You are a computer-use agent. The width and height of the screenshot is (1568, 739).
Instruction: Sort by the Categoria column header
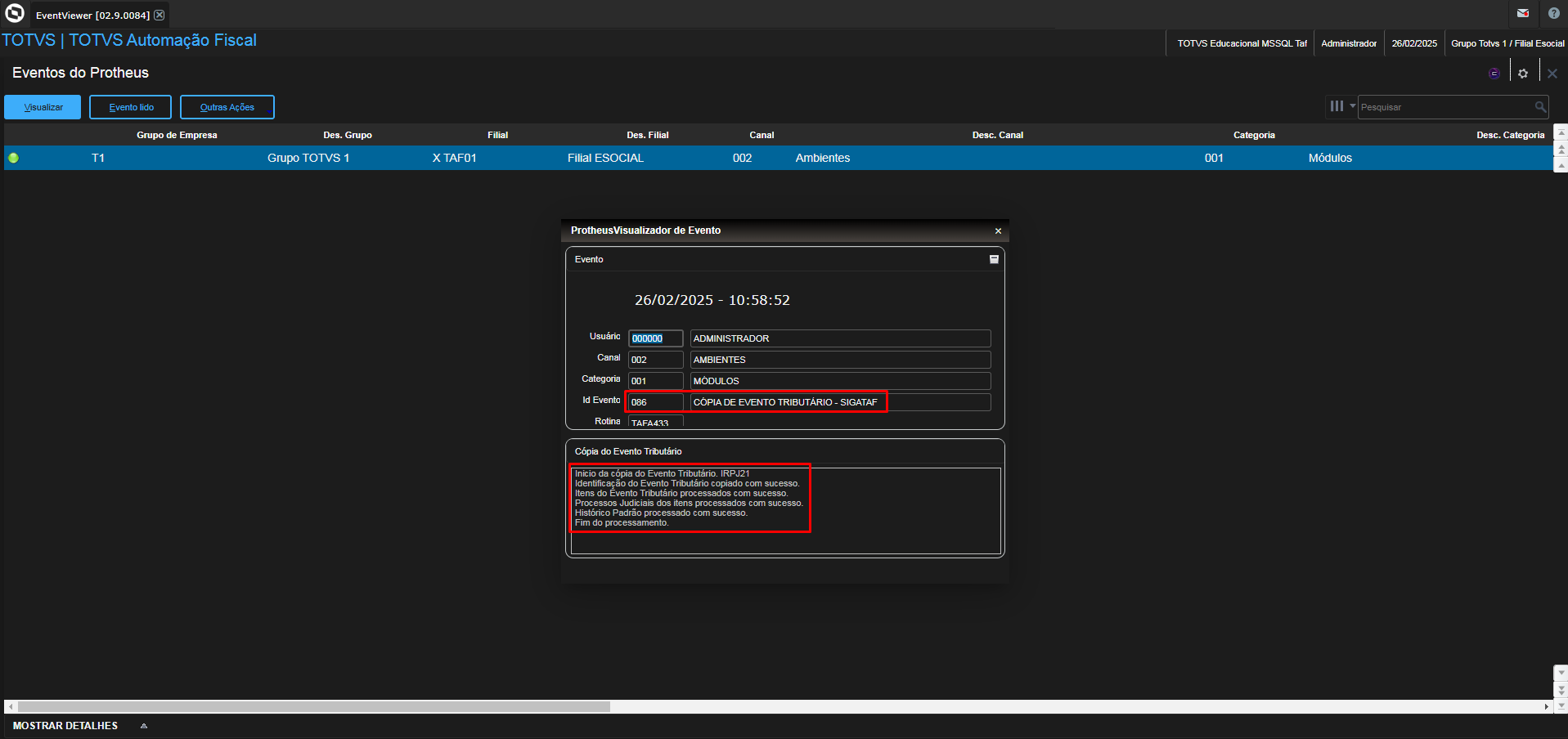[1254, 135]
